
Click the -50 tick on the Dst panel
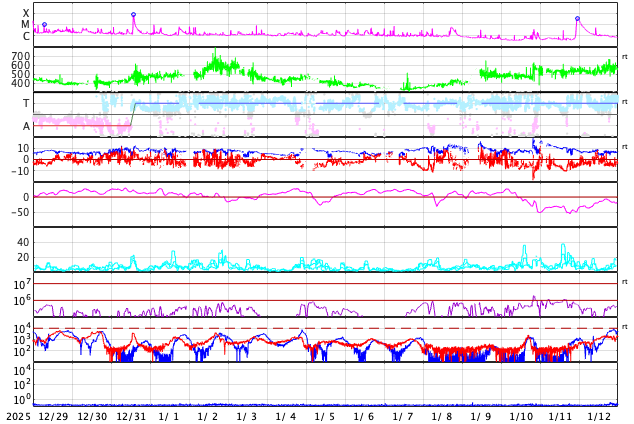[x=20, y=211]
